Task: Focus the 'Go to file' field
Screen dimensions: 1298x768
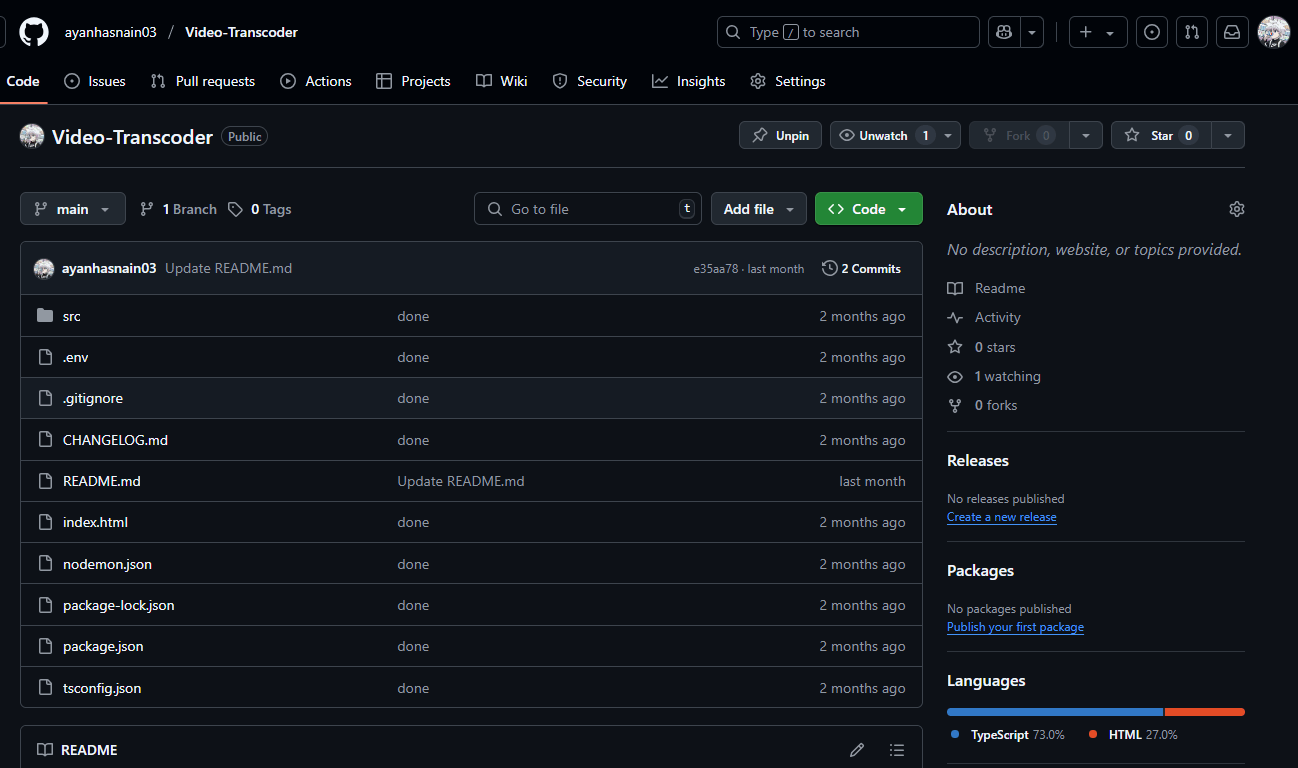Action: [x=588, y=209]
